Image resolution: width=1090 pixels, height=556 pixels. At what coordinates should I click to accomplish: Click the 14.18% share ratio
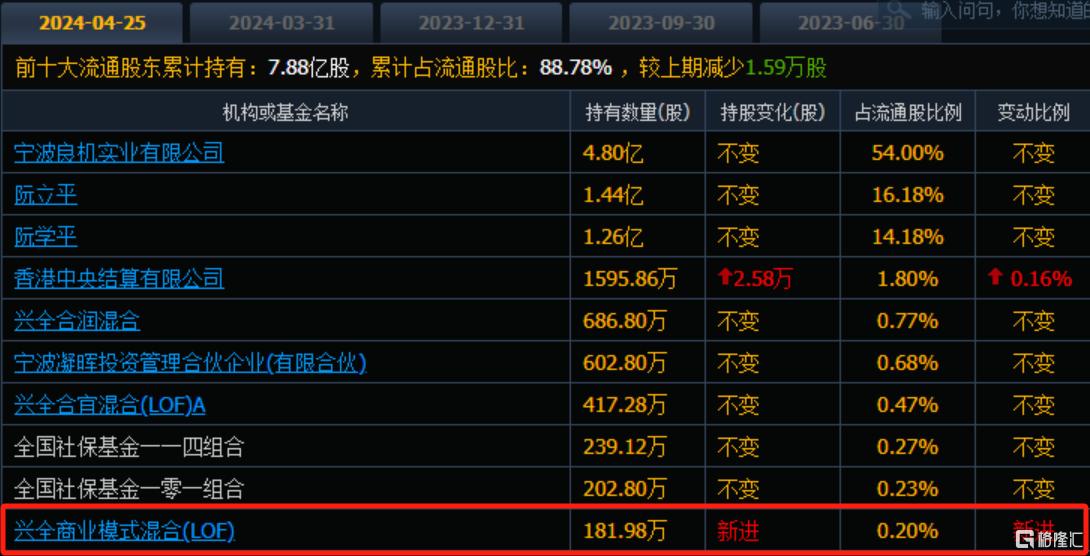(x=908, y=237)
